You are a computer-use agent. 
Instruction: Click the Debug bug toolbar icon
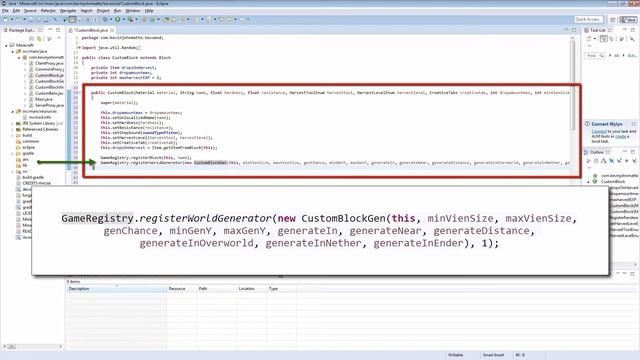pos(105,19)
